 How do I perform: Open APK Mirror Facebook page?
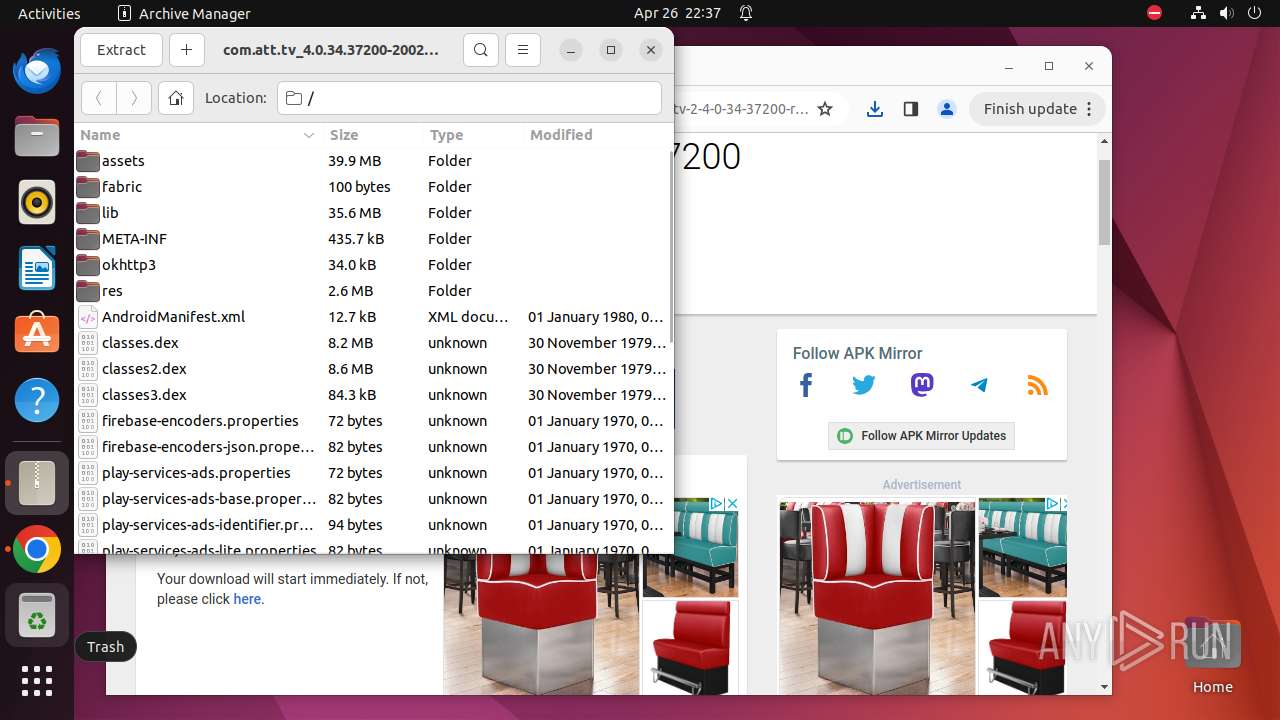click(x=806, y=385)
